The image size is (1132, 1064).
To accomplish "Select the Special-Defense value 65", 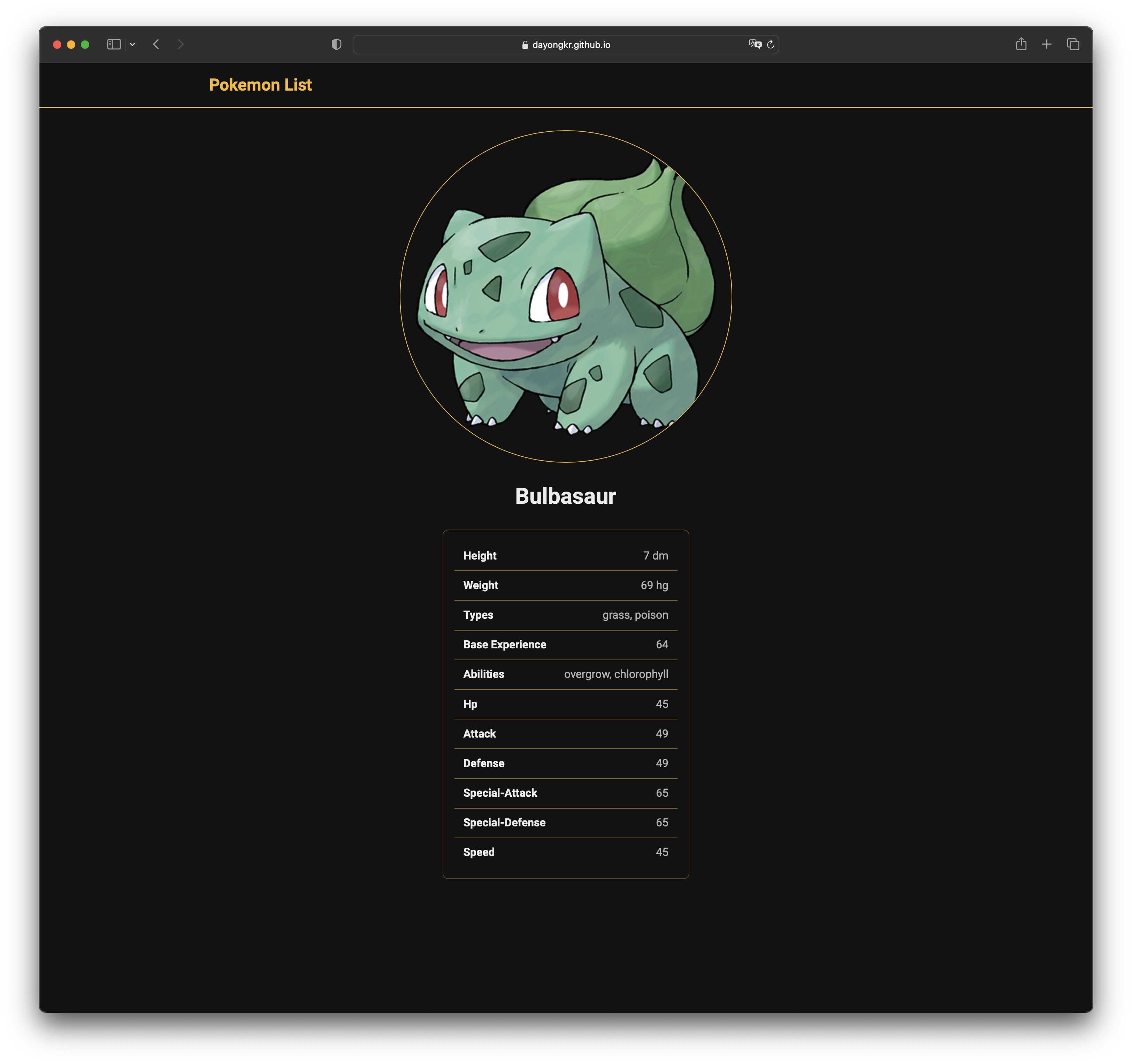I will [661, 823].
